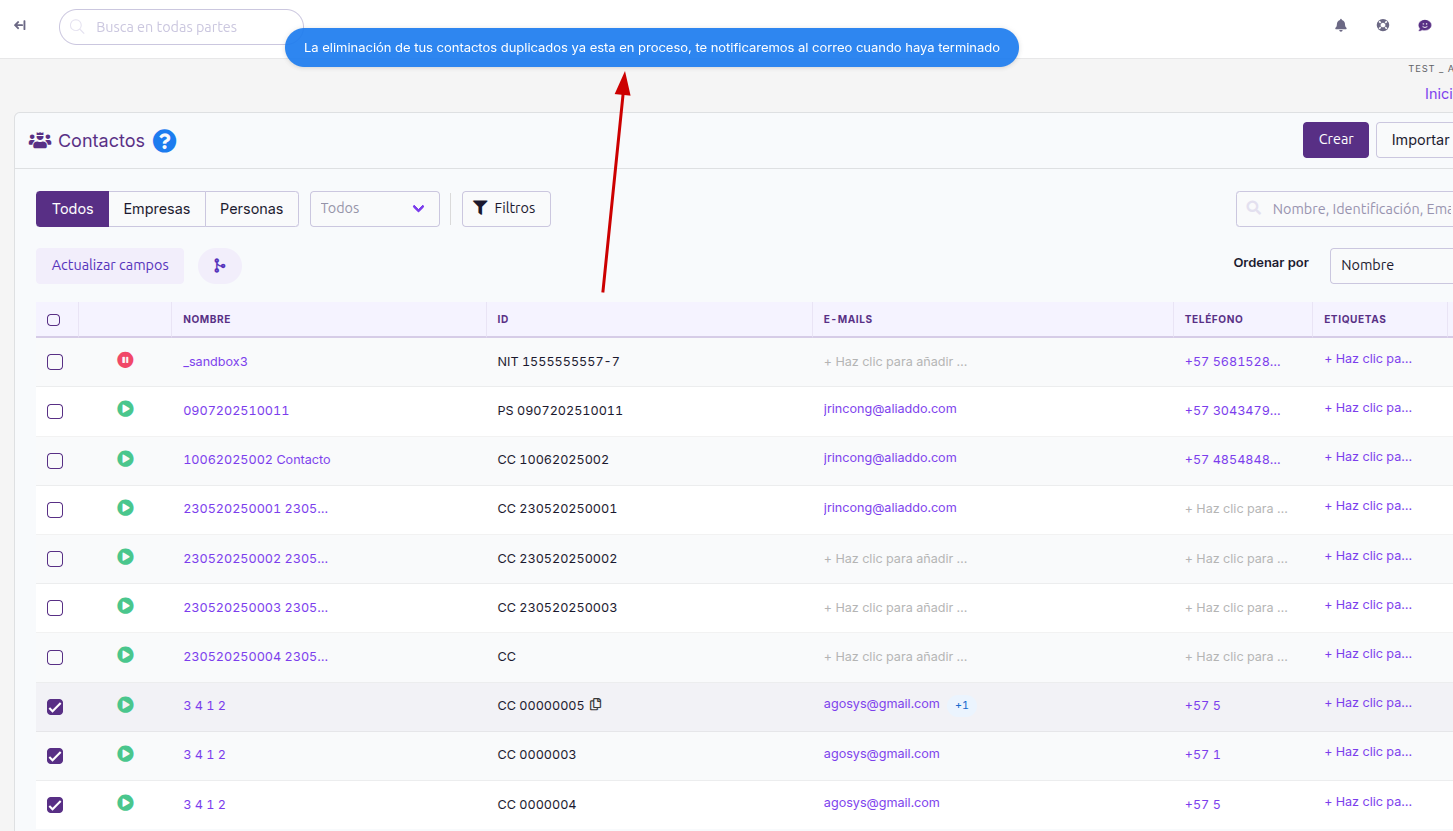Viewport: 1453px width, 831px height.
Task: Click the merge contacts branch icon
Action: point(220,266)
